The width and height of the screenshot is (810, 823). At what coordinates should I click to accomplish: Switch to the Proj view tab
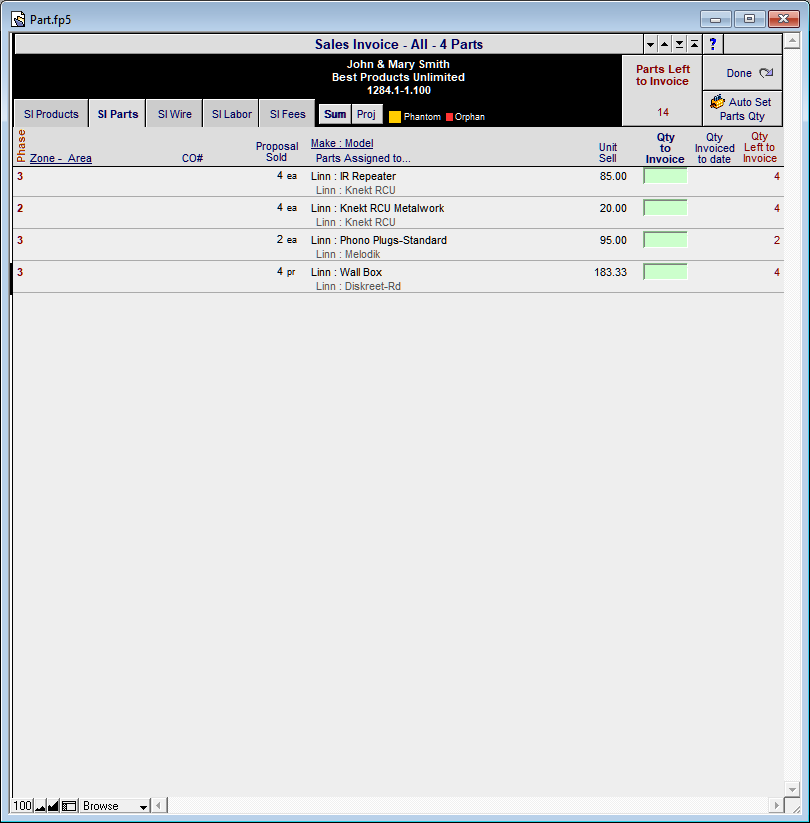(x=366, y=114)
